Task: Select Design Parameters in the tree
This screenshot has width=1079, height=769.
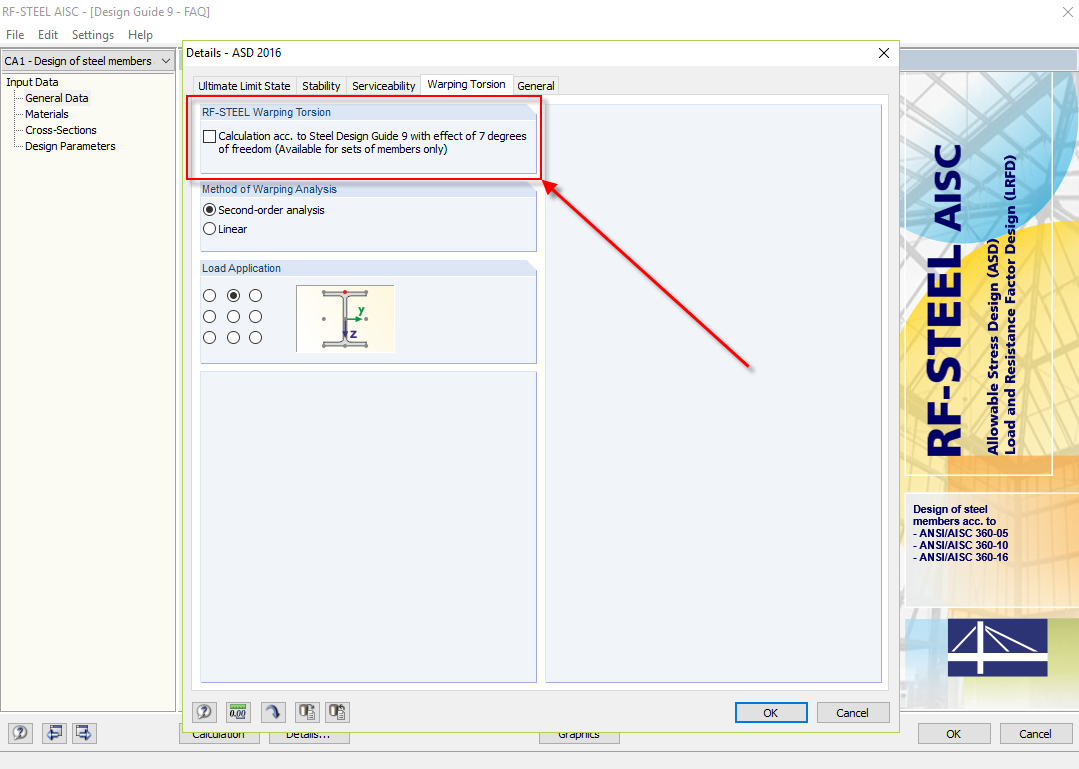Action: (x=70, y=146)
